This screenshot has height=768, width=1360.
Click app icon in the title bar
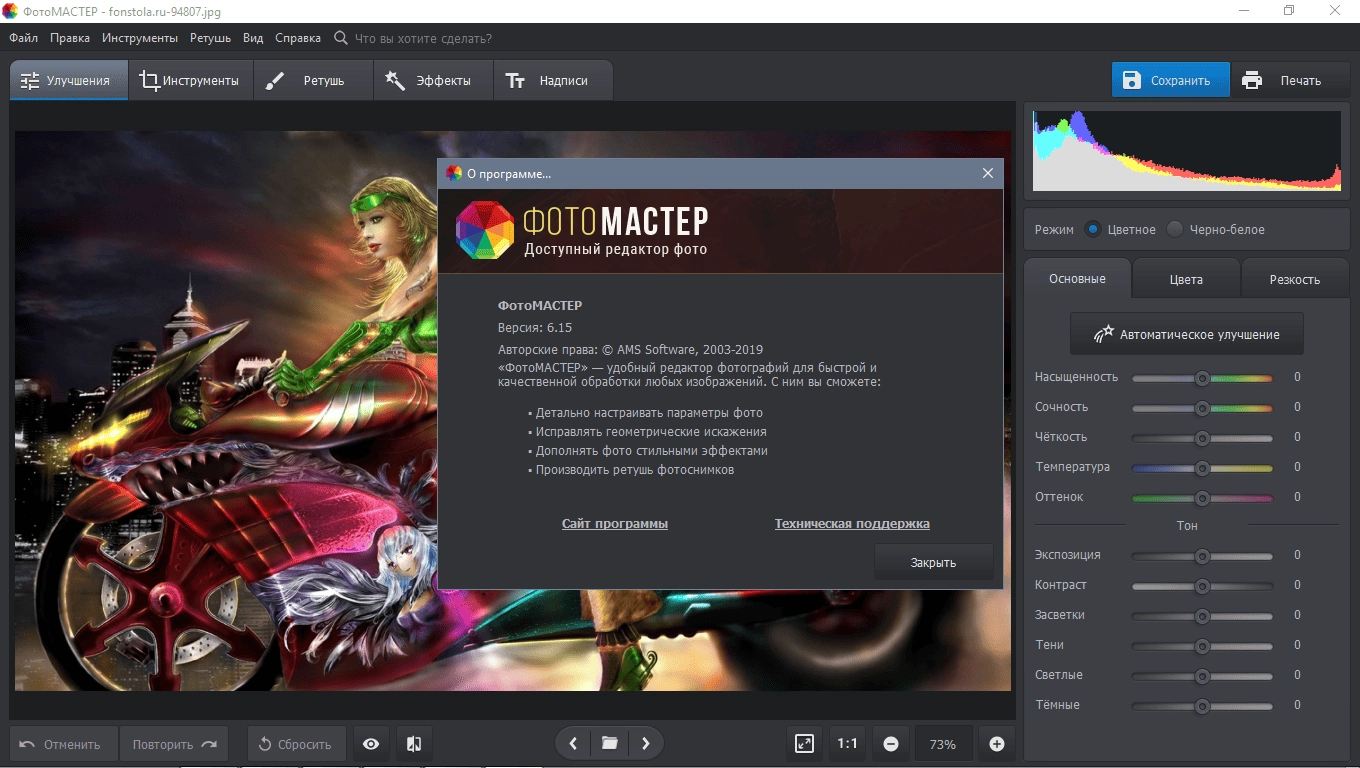[x=10, y=11]
